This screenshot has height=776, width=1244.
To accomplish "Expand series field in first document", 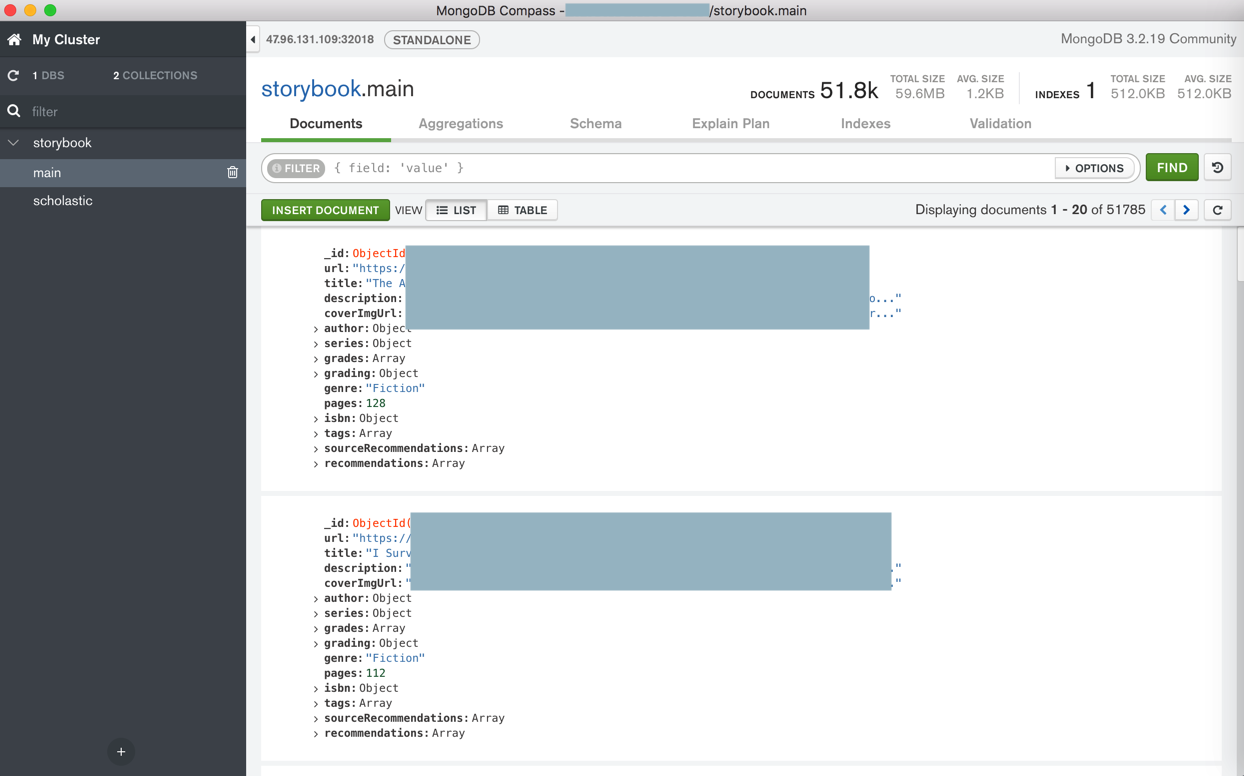I will tap(316, 344).
